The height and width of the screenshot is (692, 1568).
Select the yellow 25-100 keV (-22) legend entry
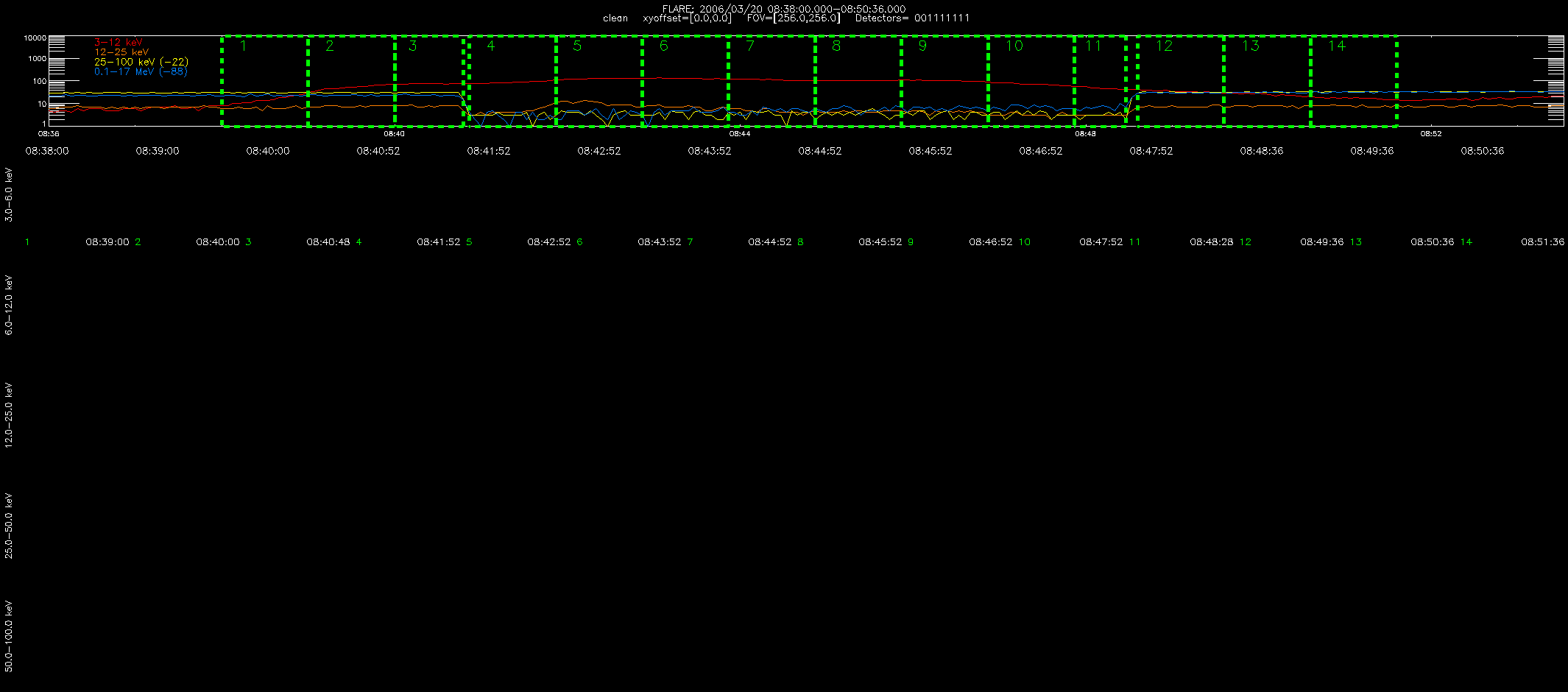click(x=141, y=62)
